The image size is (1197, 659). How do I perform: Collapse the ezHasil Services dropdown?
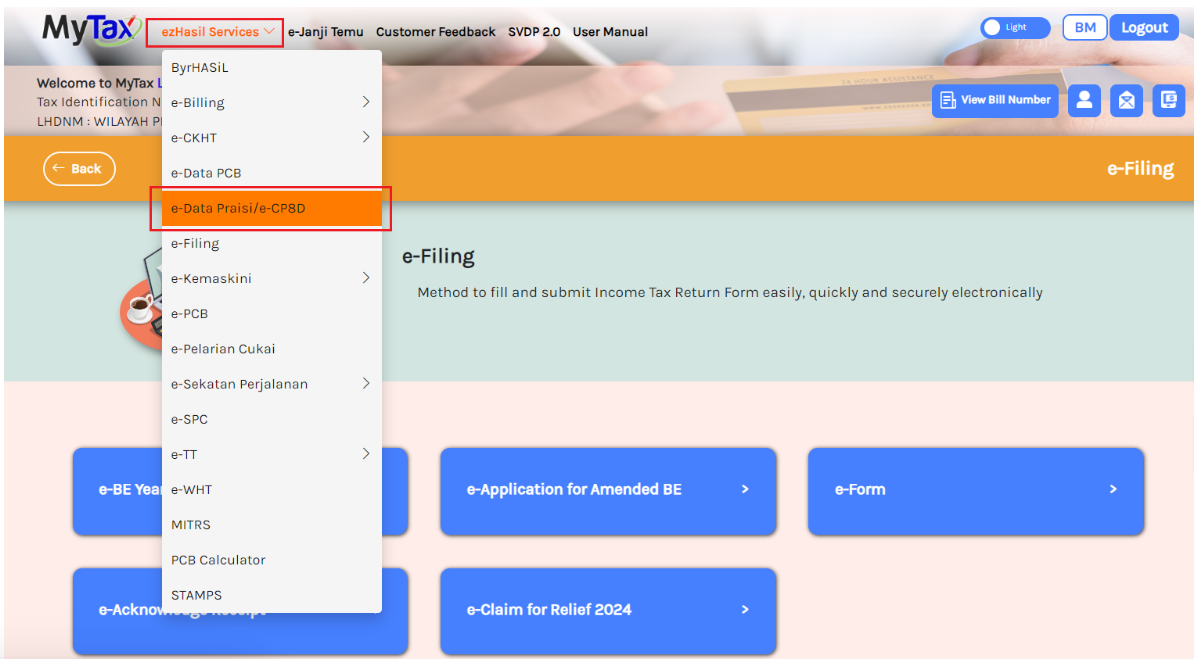point(217,32)
